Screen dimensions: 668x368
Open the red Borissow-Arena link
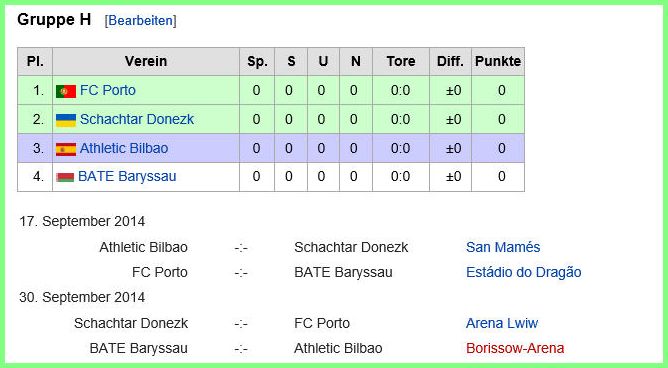pos(515,348)
